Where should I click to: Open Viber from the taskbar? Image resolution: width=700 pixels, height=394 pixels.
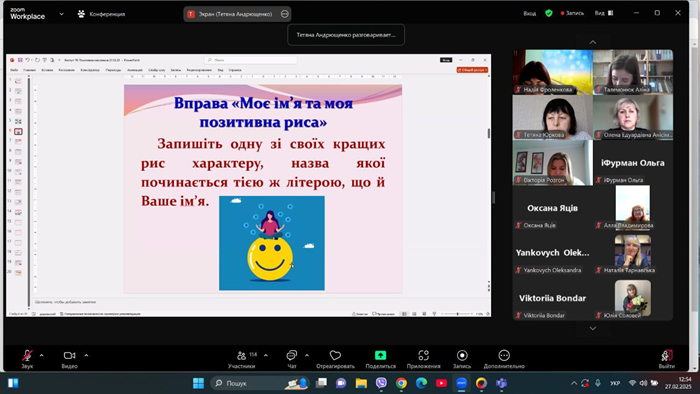381,383
